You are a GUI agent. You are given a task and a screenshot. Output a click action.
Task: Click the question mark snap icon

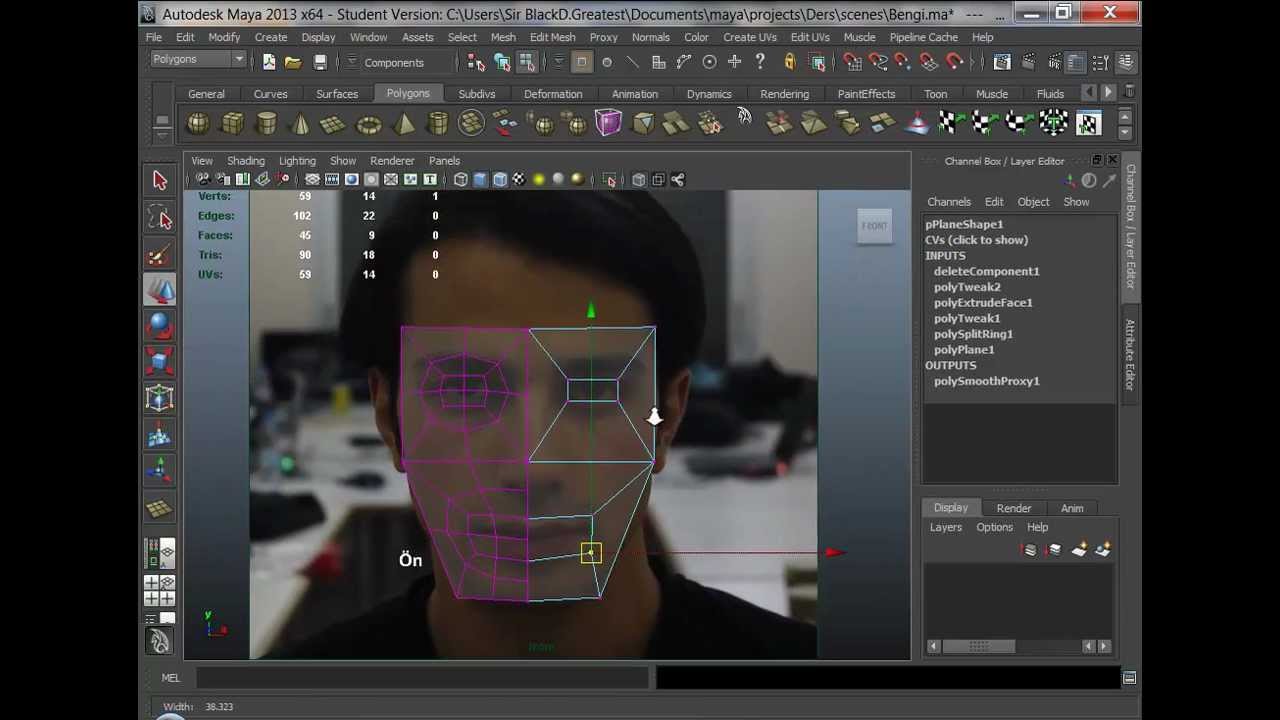760,62
